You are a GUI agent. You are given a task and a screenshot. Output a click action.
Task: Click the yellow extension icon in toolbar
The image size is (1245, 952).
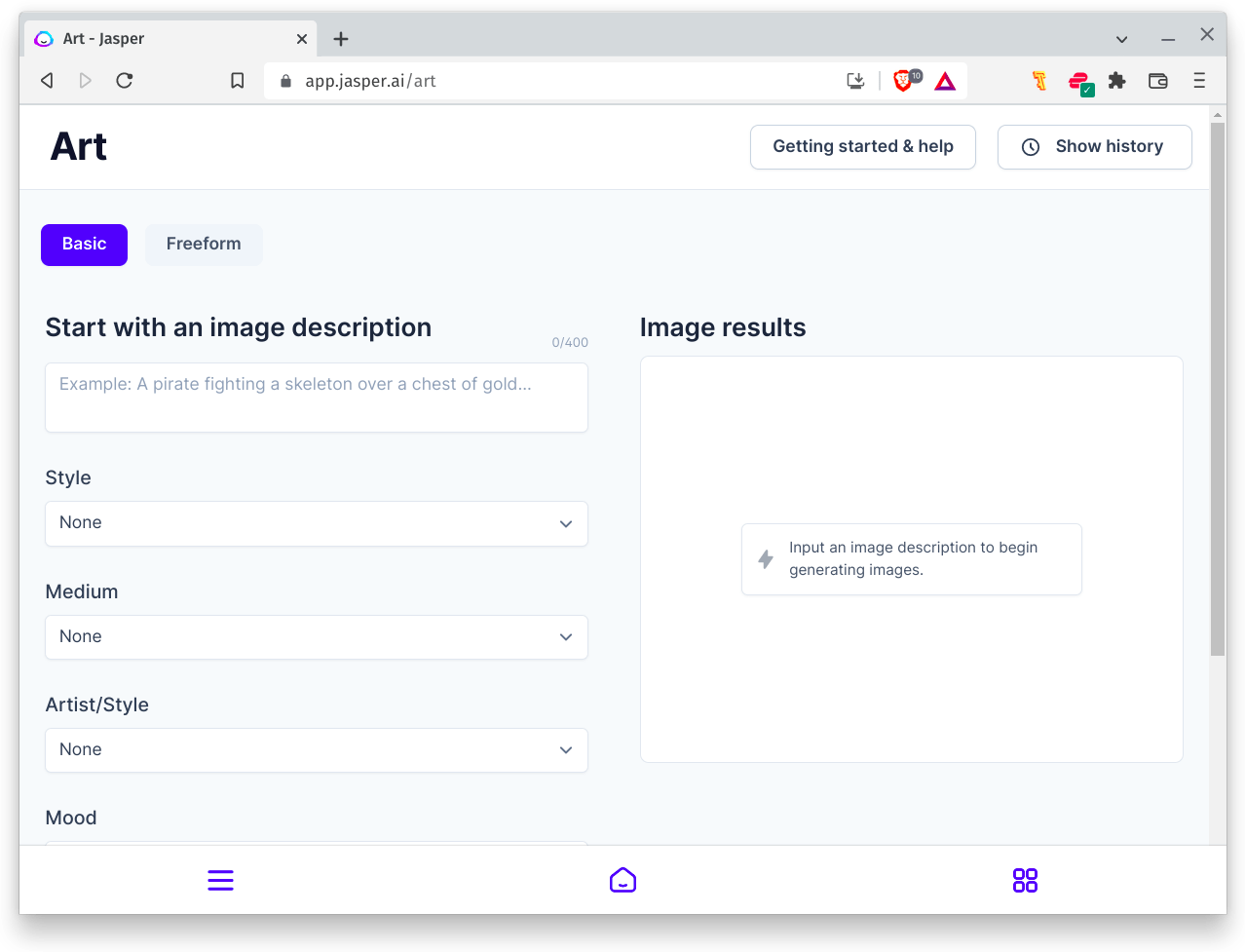click(1039, 81)
